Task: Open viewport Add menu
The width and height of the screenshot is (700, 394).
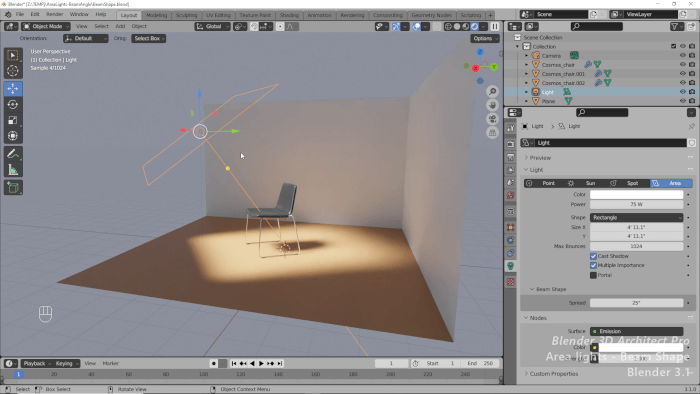Action: [120, 26]
